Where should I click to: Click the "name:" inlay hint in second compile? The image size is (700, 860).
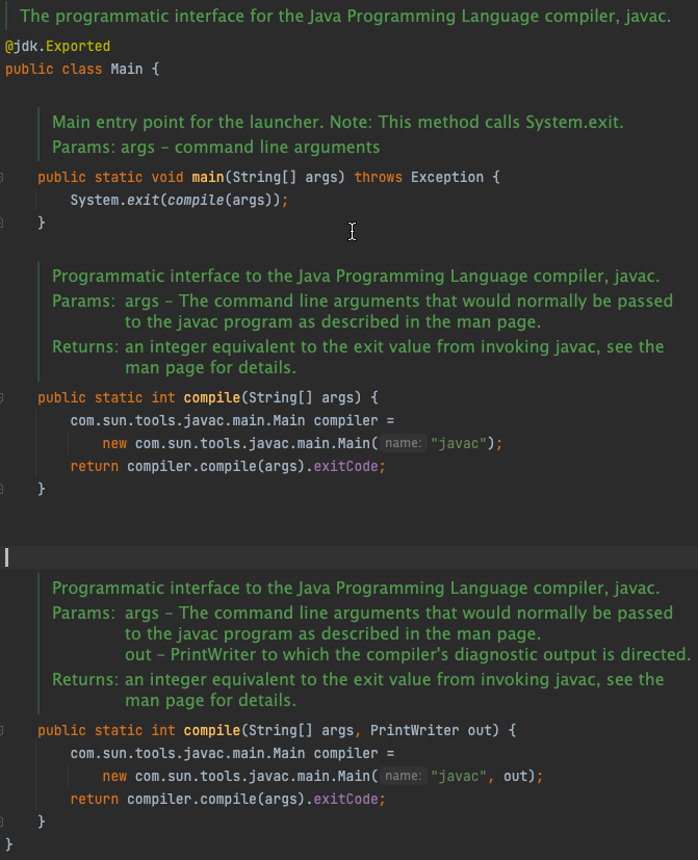click(x=402, y=776)
